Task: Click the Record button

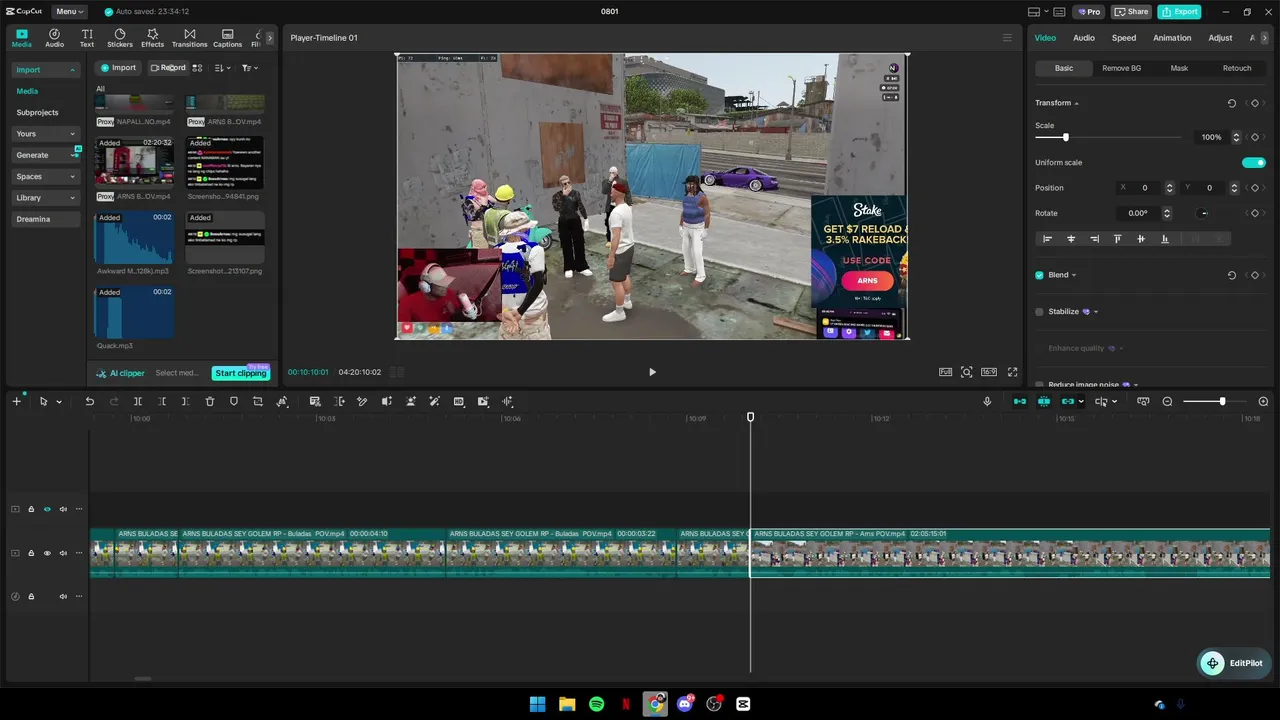Action: tap(167, 68)
